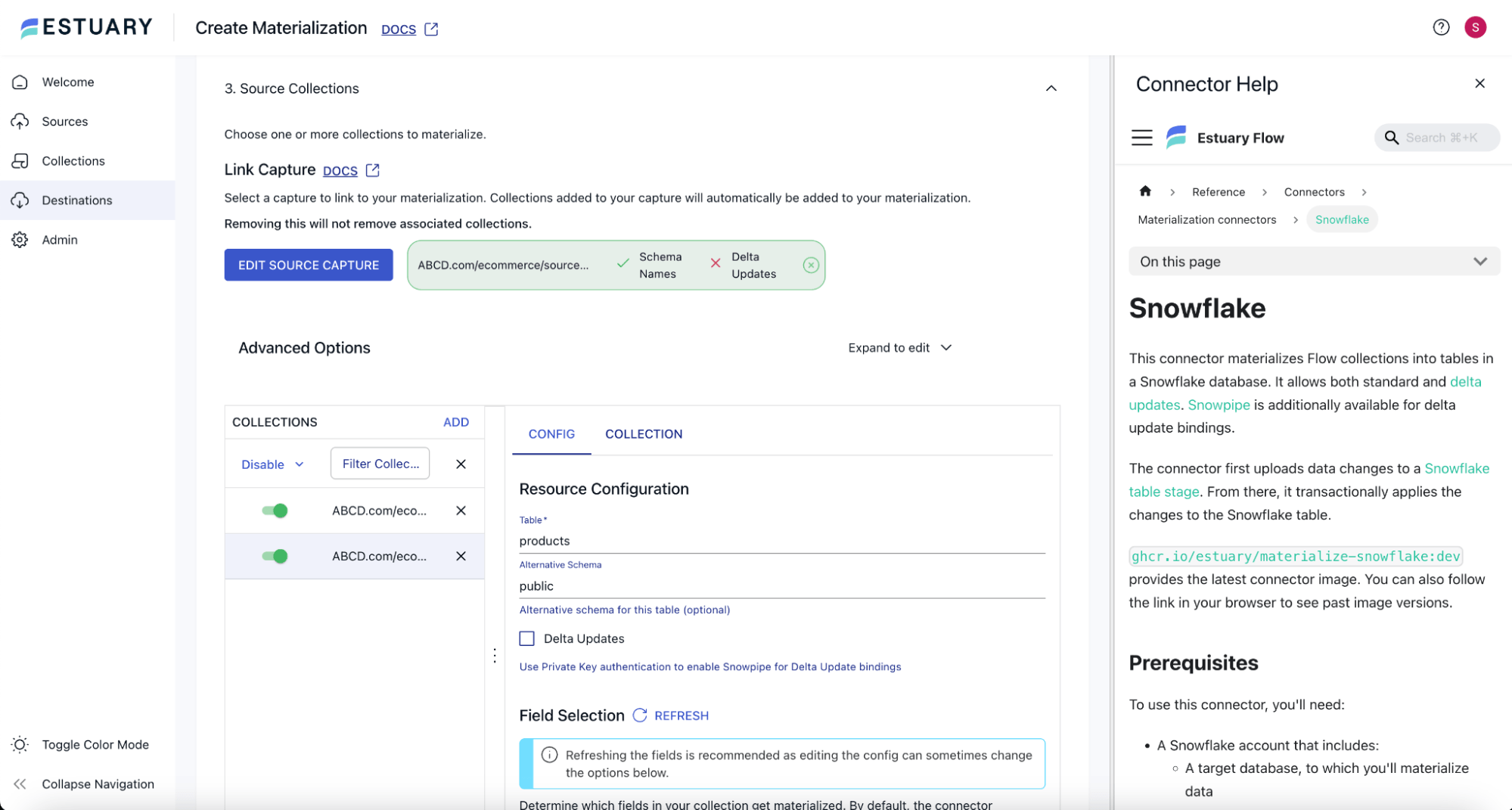
Task: Remove the first ABCD.com/eco... collection
Action: point(461,511)
